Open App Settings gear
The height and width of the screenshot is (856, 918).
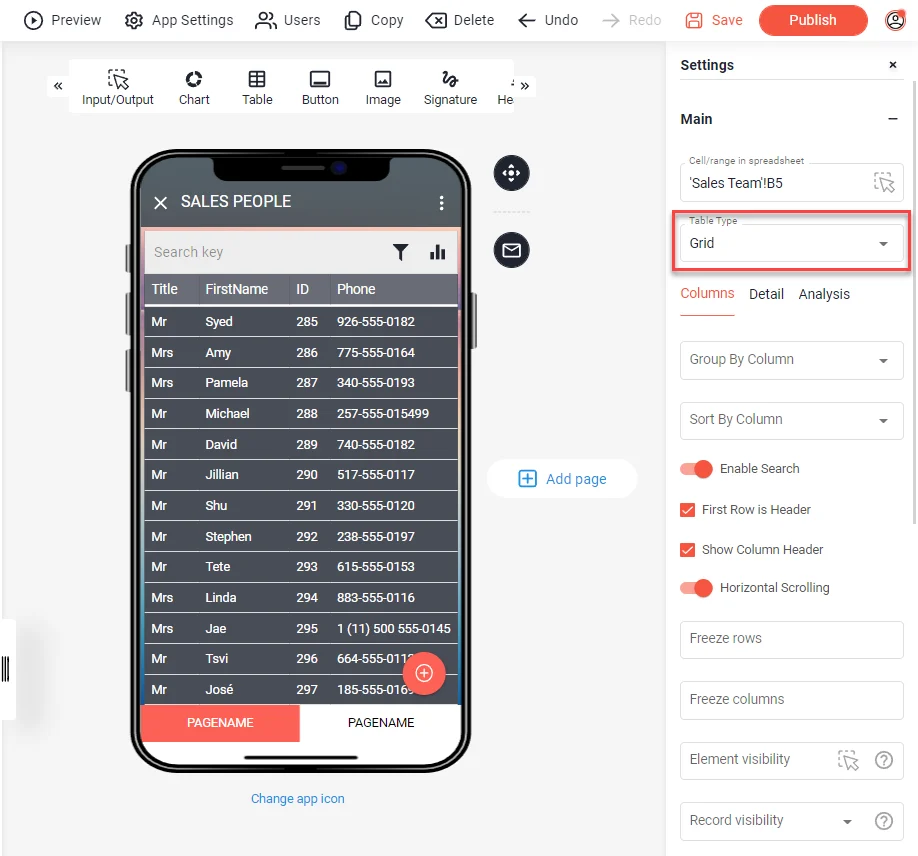[133, 20]
